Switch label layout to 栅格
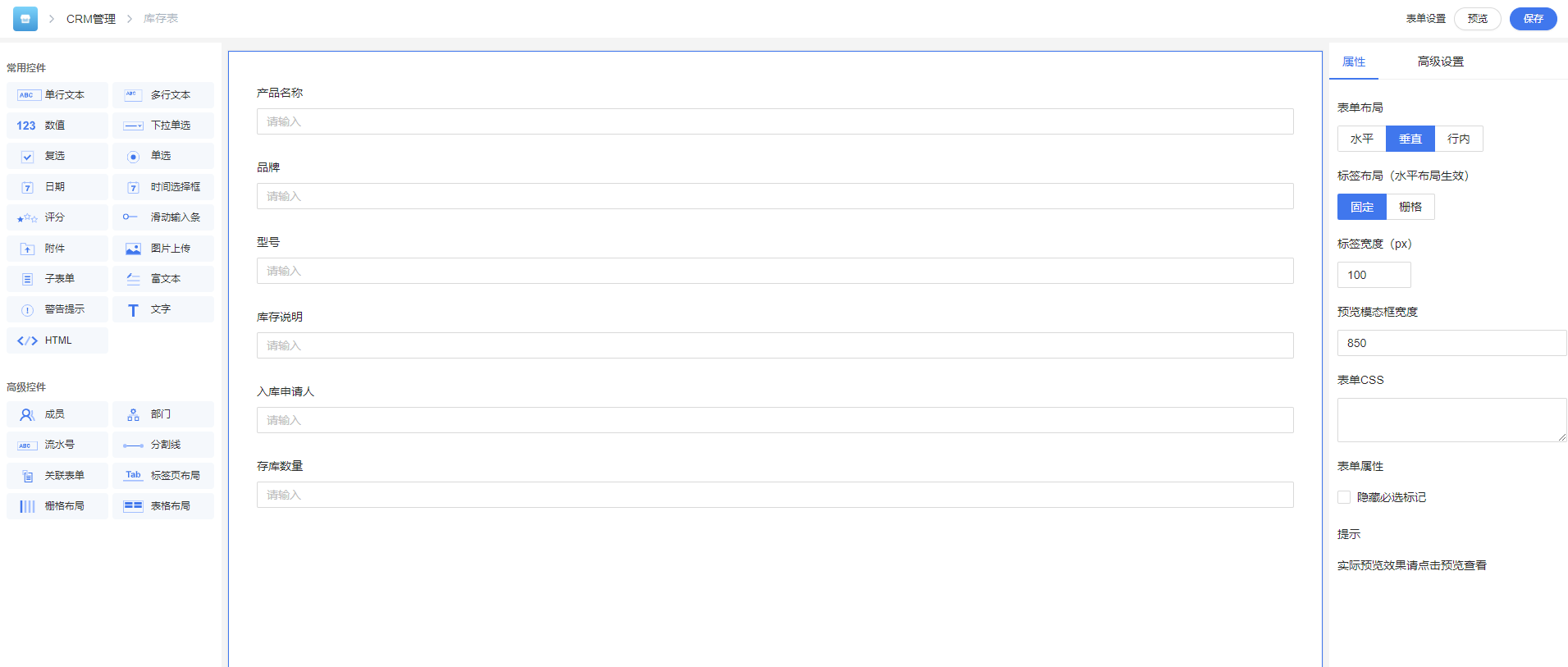Image resolution: width=1568 pixels, height=667 pixels. (x=1410, y=207)
